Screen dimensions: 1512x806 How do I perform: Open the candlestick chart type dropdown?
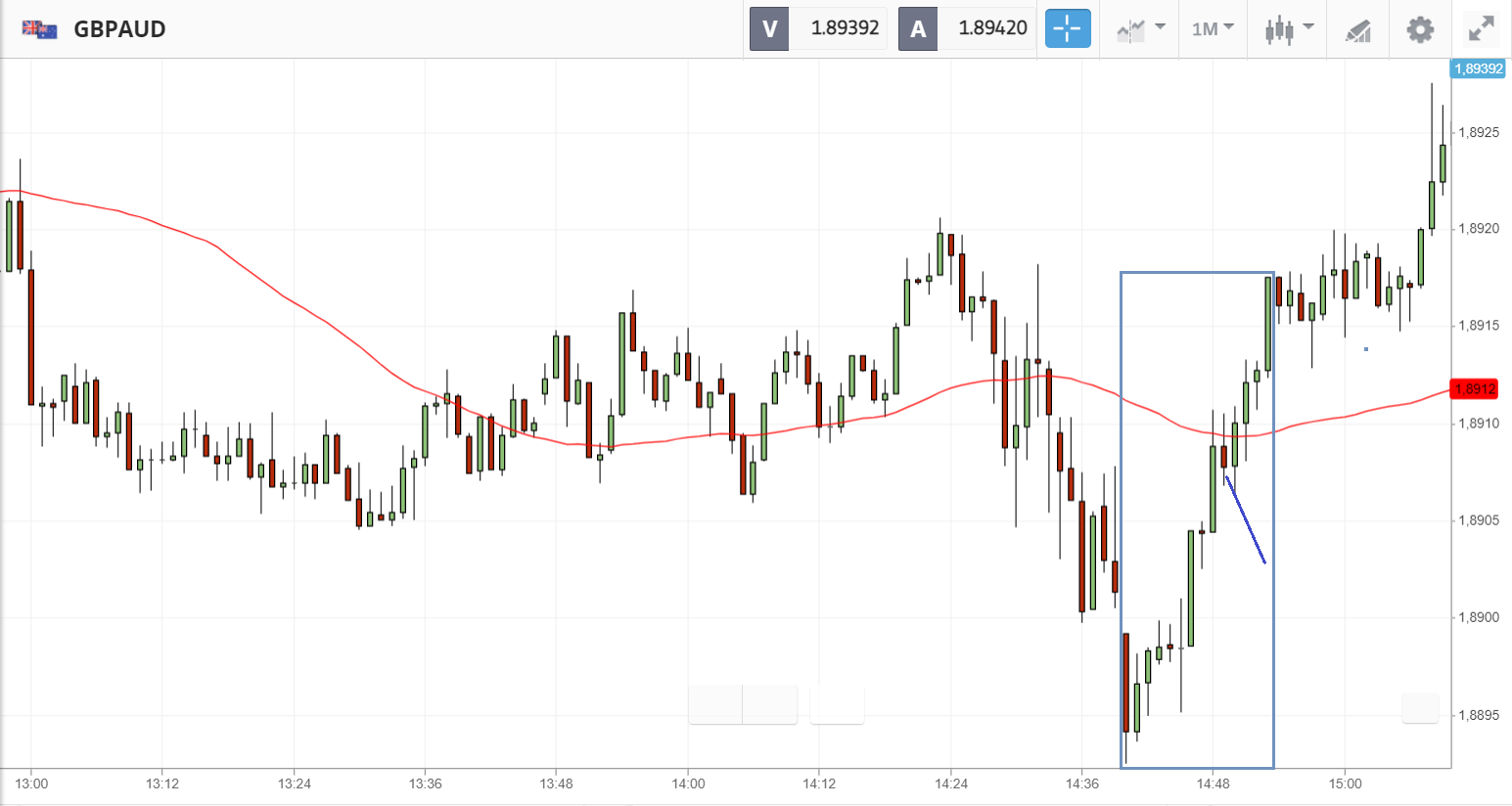(1288, 28)
